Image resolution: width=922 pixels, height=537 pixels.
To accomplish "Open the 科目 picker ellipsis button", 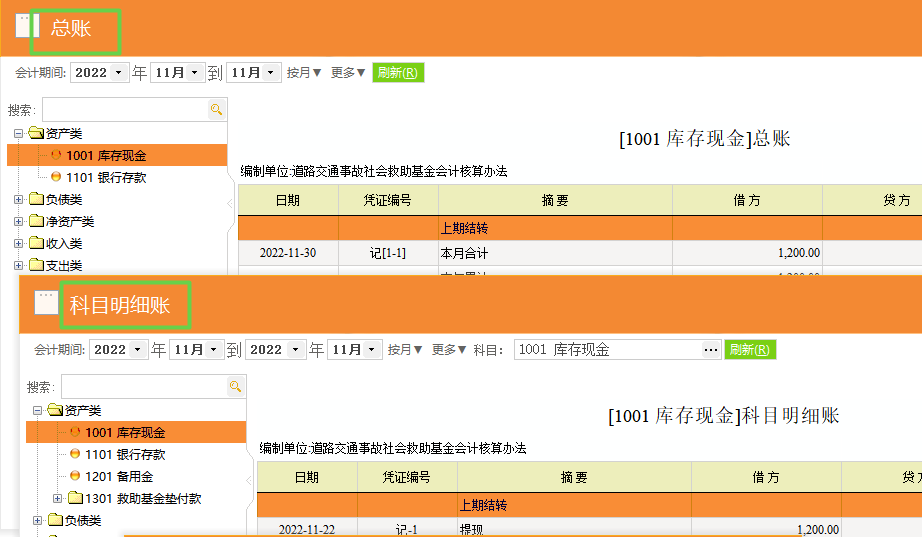I will (x=711, y=350).
